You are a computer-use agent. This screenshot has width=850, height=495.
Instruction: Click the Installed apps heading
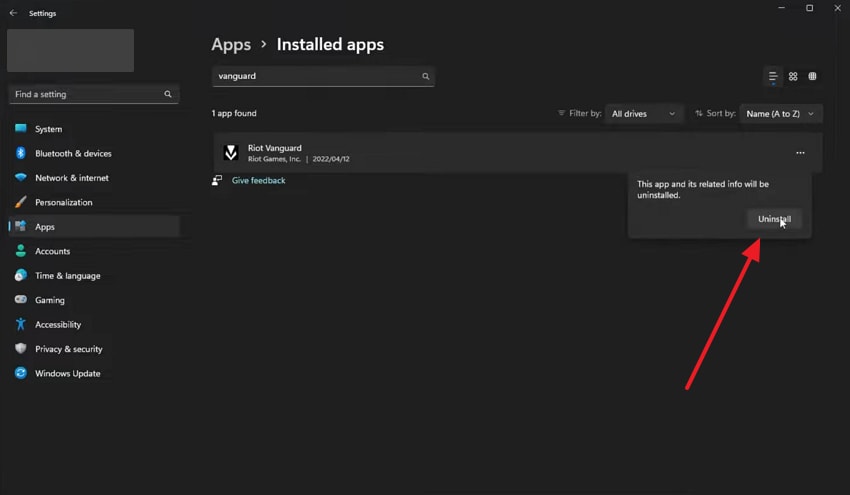point(330,44)
